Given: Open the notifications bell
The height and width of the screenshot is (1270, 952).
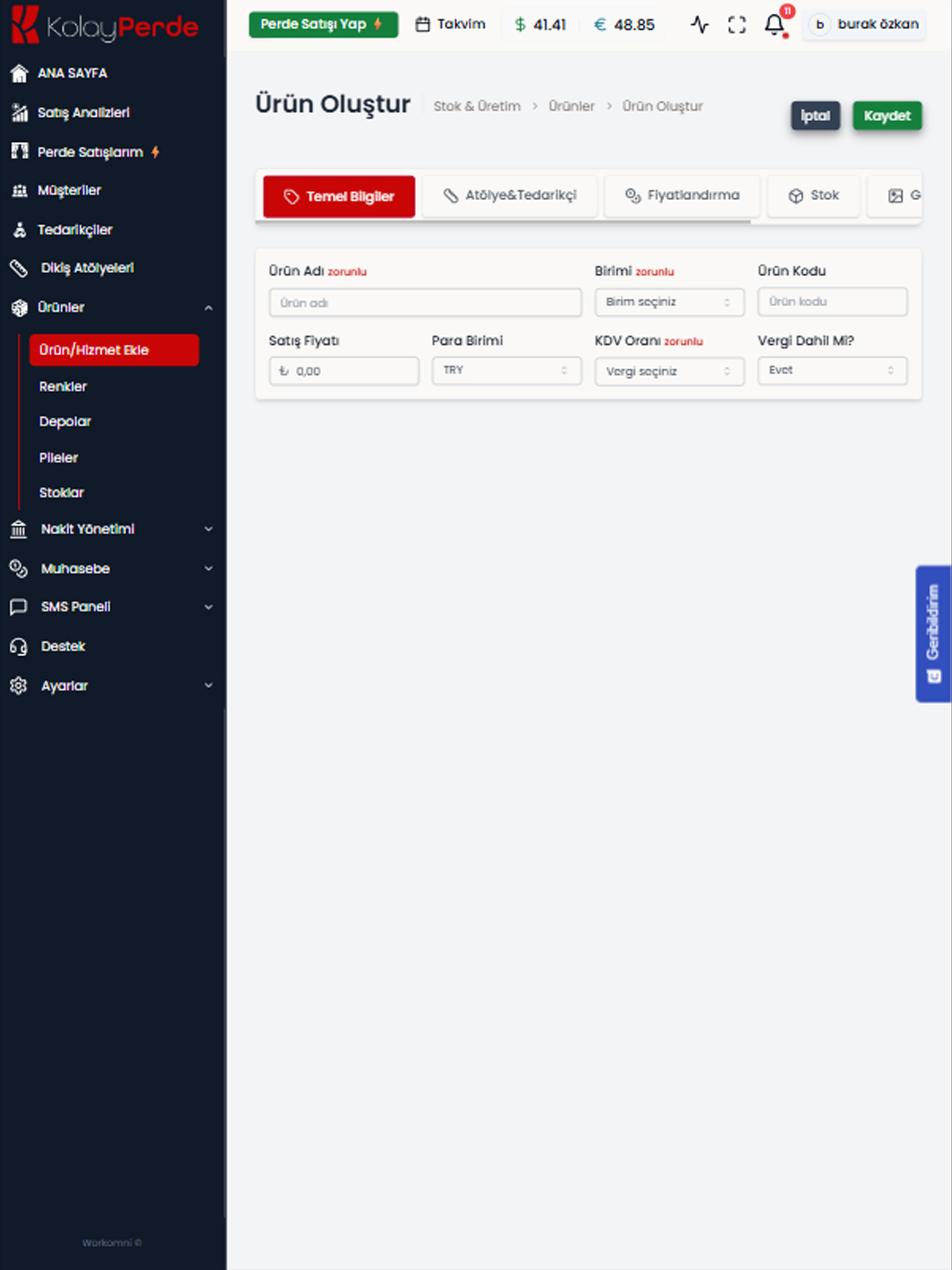Looking at the screenshot, I should pos(775,24).
